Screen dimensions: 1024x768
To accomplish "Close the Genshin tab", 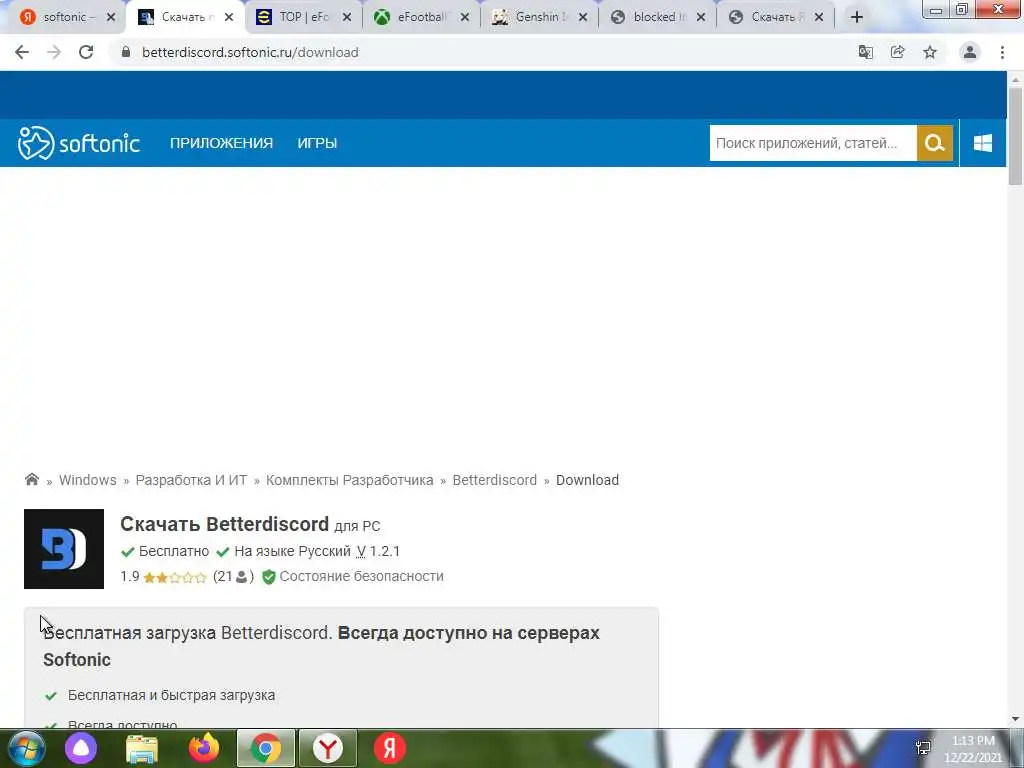I will 583,17.
